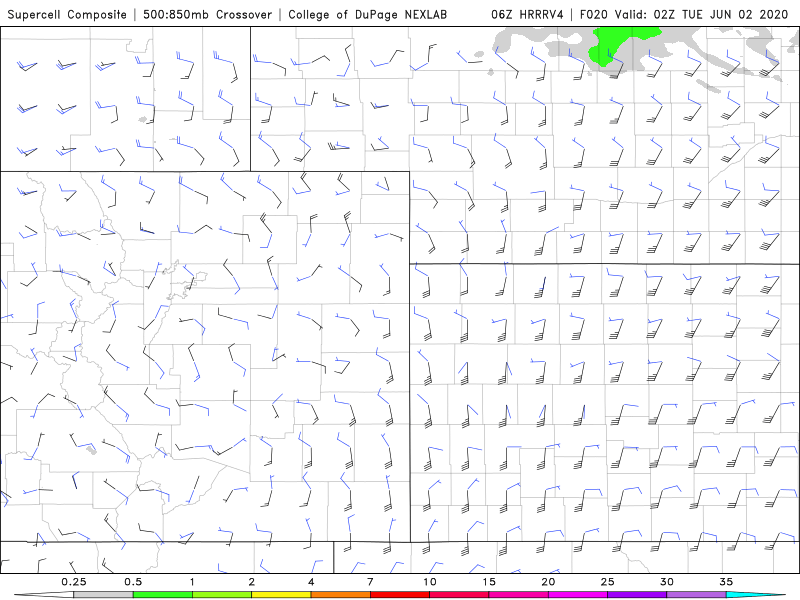The width and height of the screenshot is (800, 600).
Task: Click the "15" colorbar label
Action: (489, 582)
